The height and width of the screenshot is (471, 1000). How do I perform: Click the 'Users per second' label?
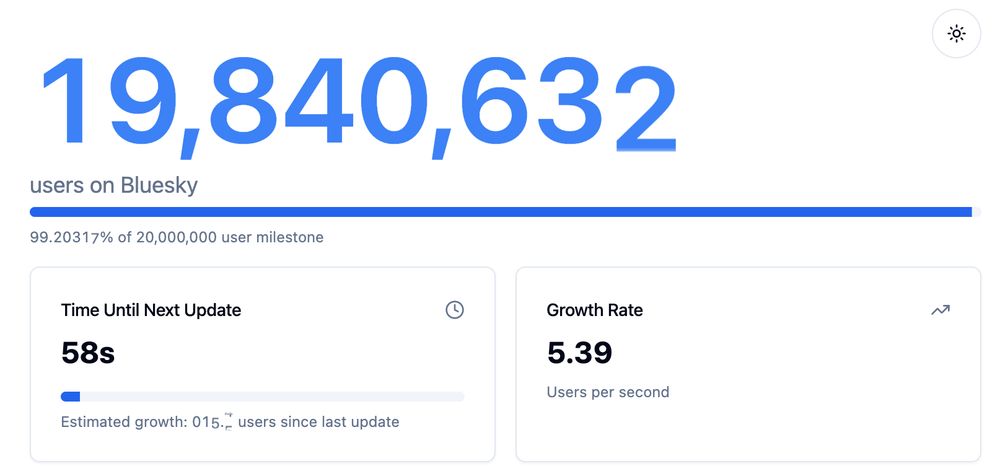(608, 392)
